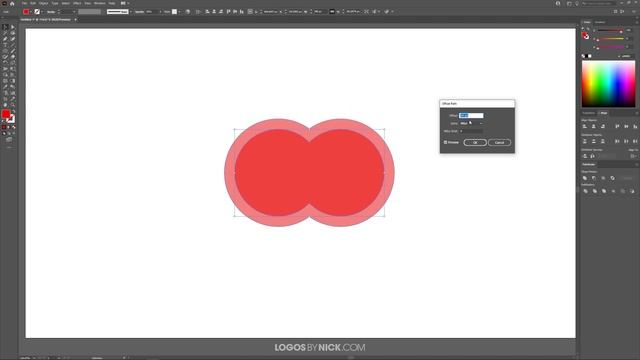Click Minus Back pathfinder icon

pyautogui.click(x=633, y=191)
